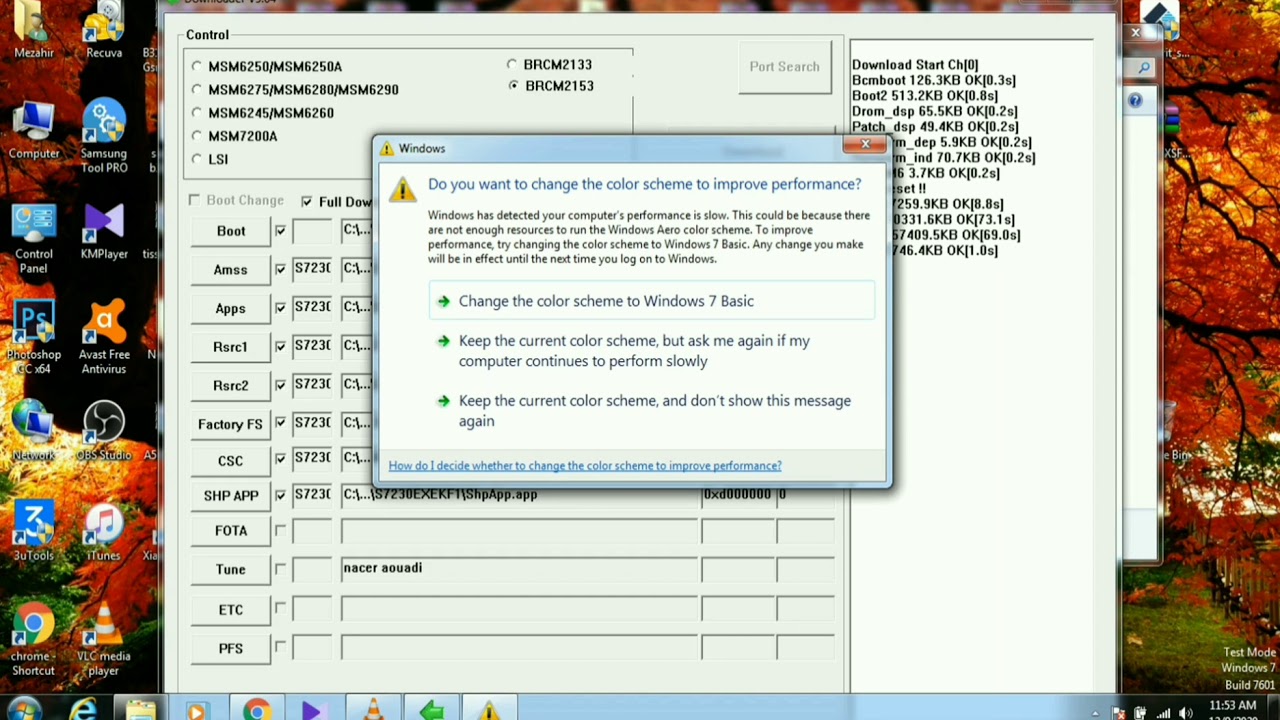Click the SHP APP file button
Viewport: 1280px width, 720px height.
coord(231,496)
